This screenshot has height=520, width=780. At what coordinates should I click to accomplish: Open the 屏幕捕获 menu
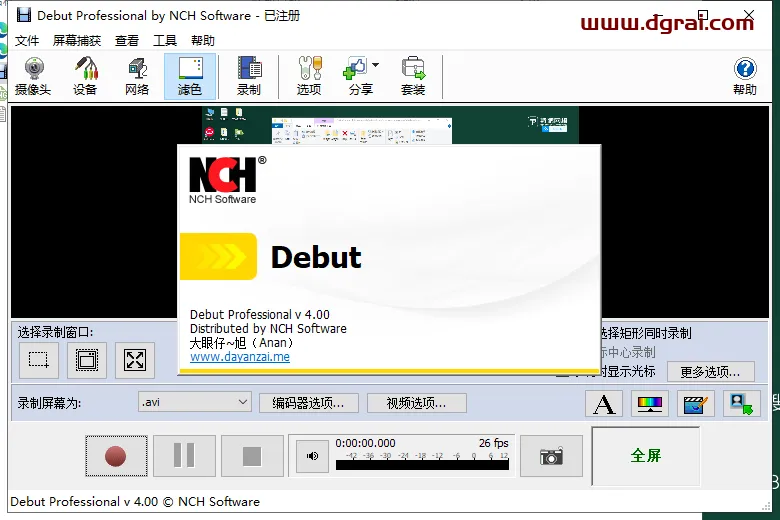pyautogui.click(x=77, y=40)
